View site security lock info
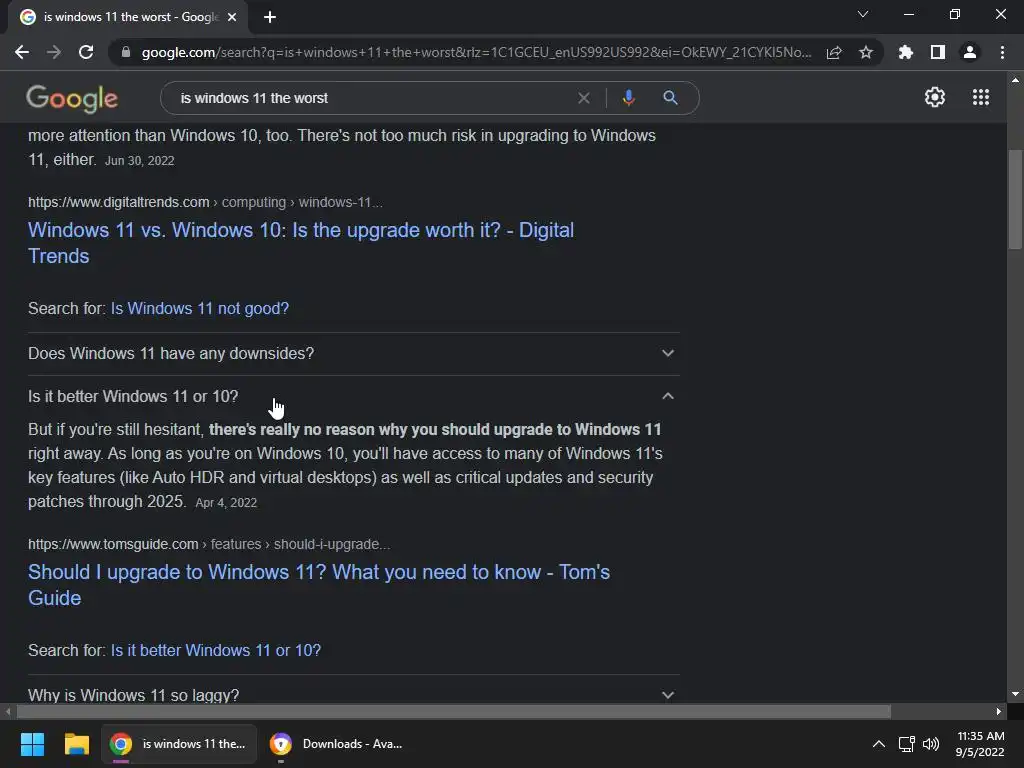 click(x=126, y=52)
